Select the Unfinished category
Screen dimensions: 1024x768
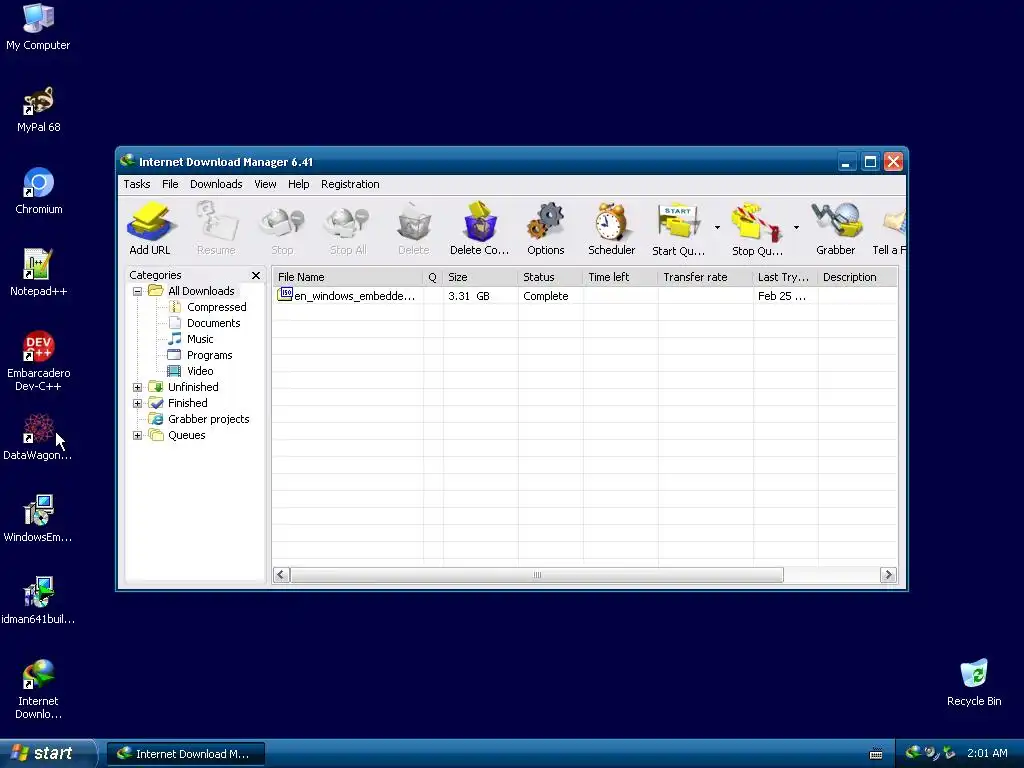coord(193,387)
